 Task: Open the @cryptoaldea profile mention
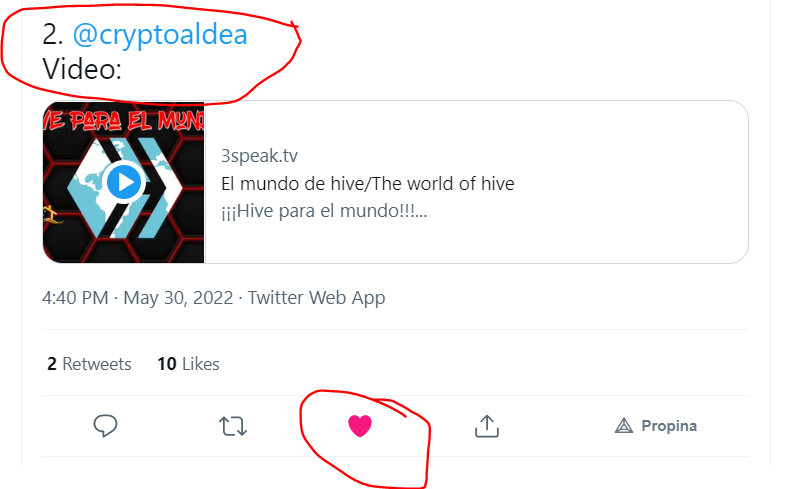click(160, 35)
